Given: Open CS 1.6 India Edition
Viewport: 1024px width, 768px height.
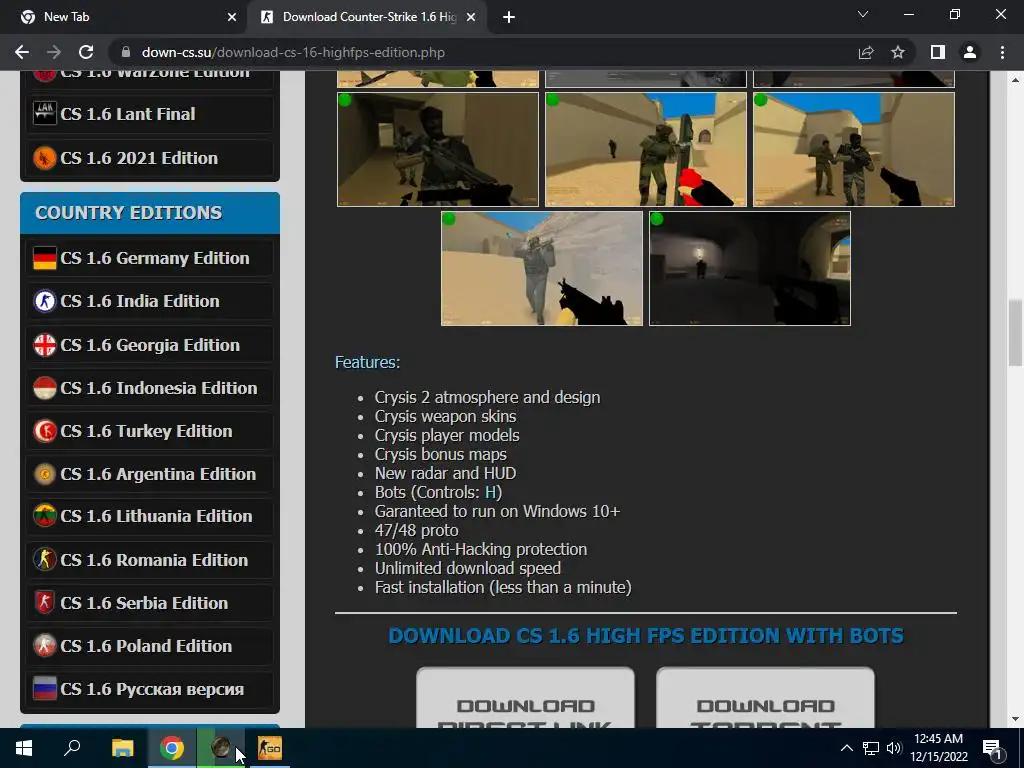Looking at the screenshot, I should coord(150,301).
